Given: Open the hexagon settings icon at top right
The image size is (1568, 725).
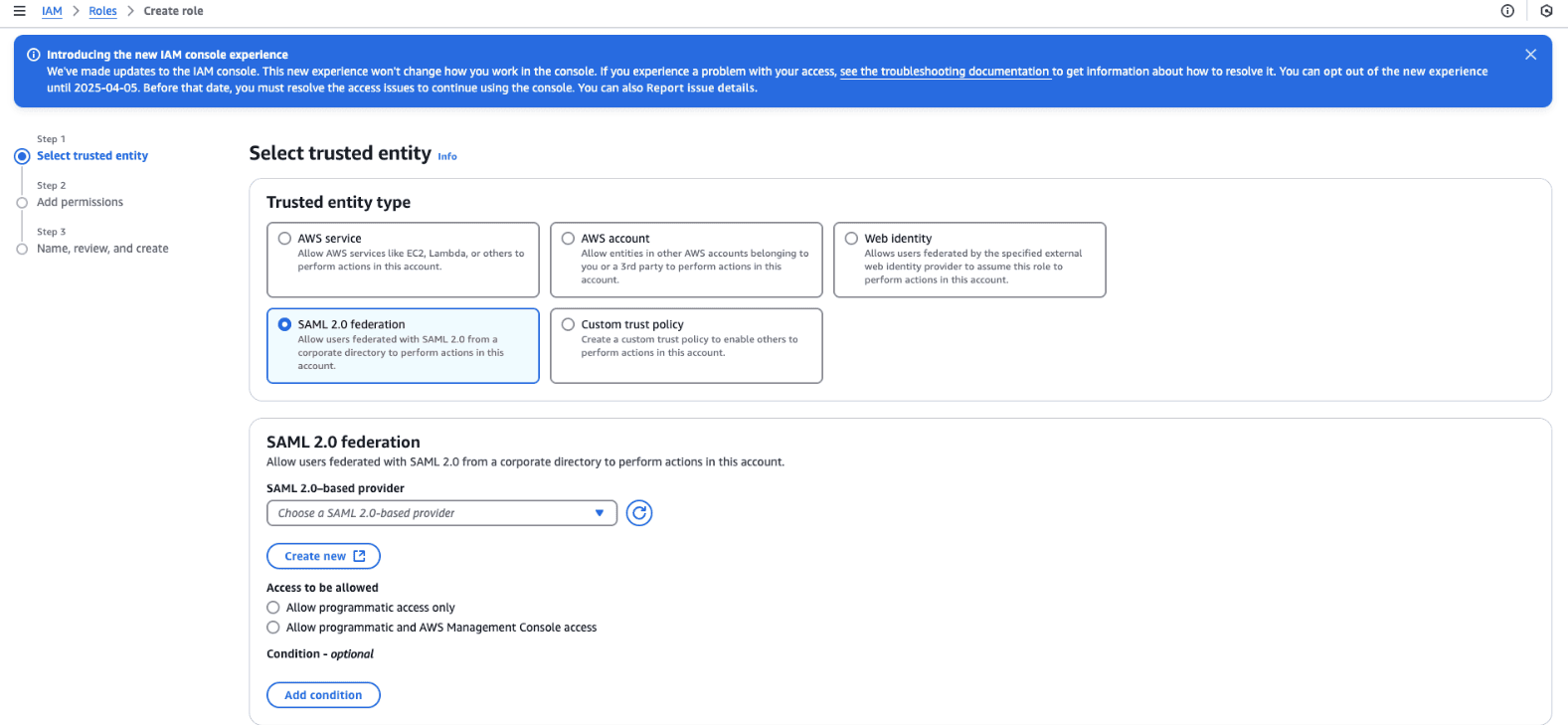Looking at the screenshot, I should 1546,11.
